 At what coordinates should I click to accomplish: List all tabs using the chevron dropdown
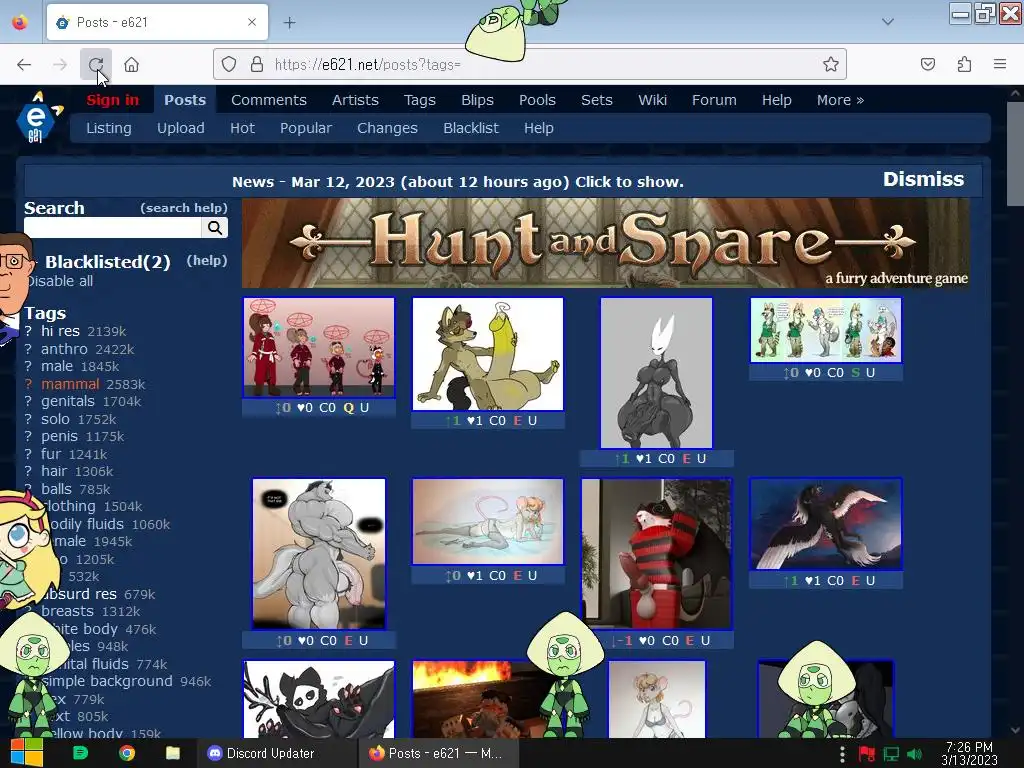[x=888, y=22]
